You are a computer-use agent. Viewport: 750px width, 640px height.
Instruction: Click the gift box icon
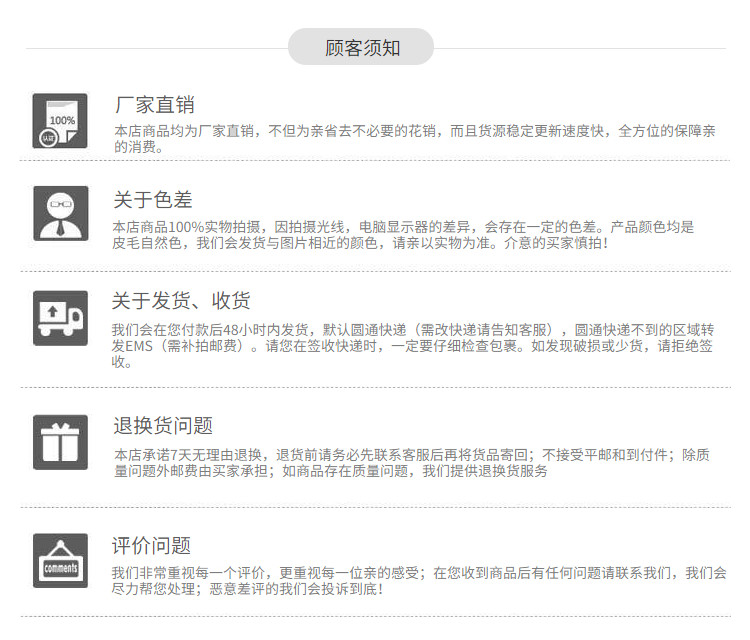tap(60, 442)
